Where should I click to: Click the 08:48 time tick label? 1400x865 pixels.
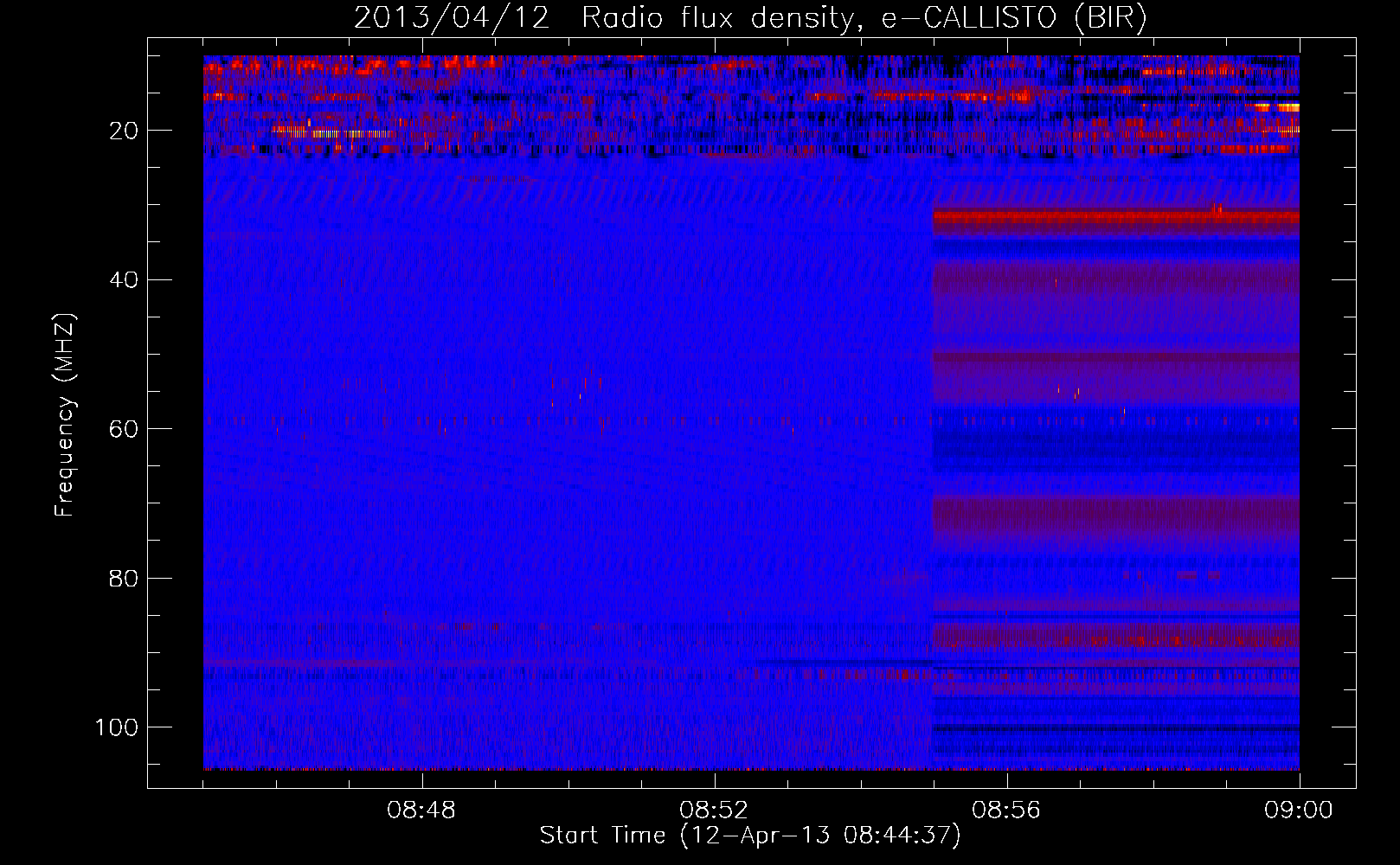coord(421,811)
